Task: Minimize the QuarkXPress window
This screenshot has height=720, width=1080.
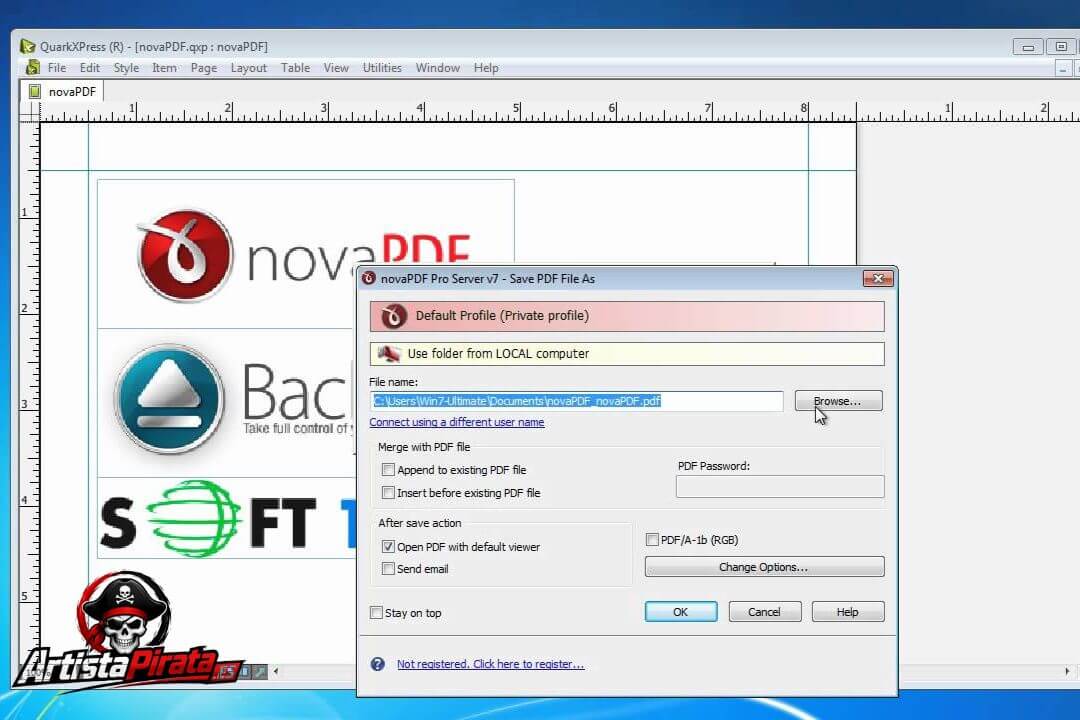Action: (1028, 47)
